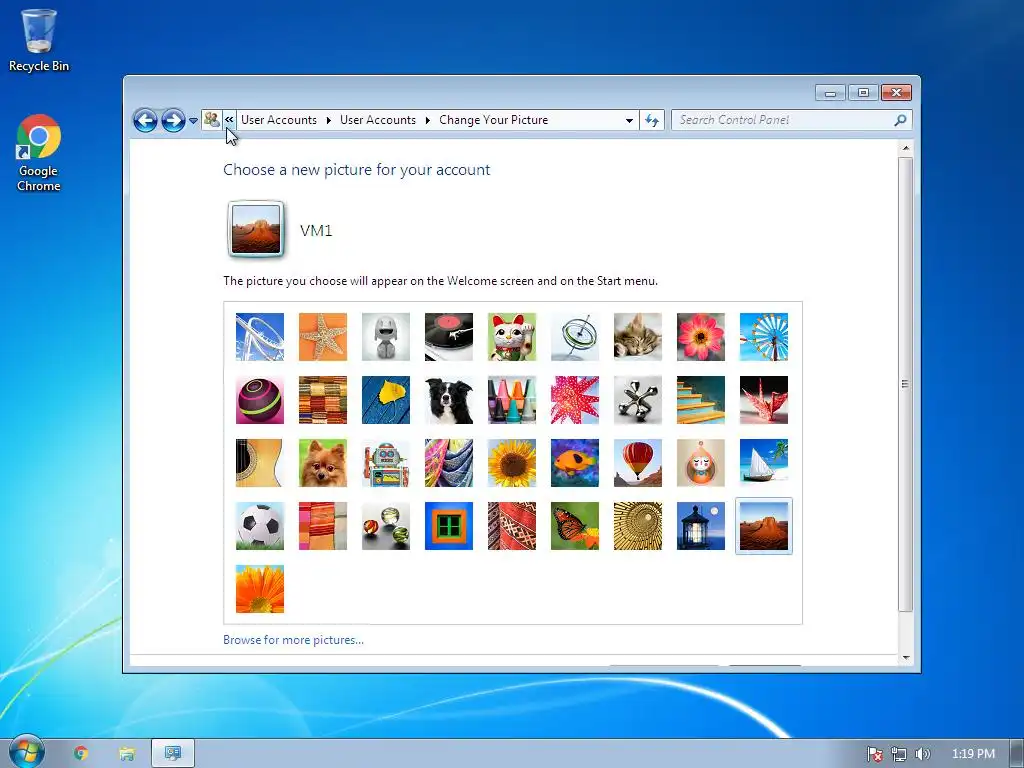Pick the monarch butterfly picture

(x=575, y=526)
